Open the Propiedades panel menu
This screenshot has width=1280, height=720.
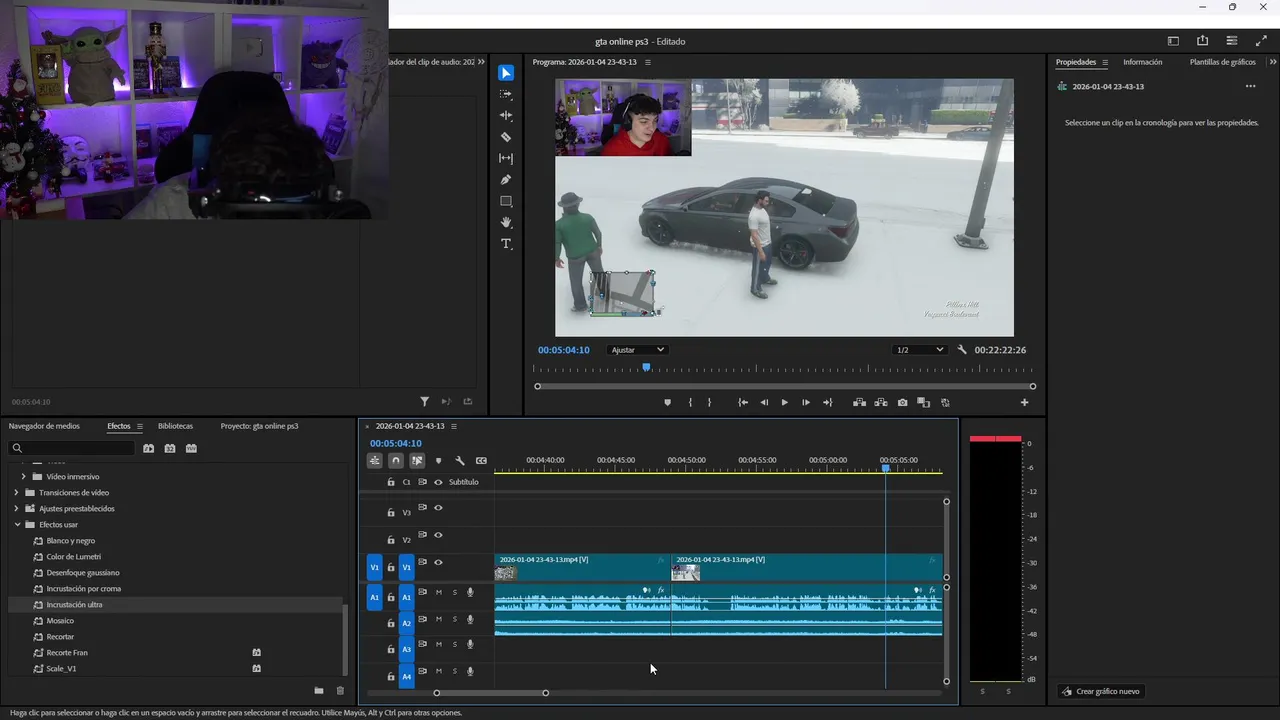(x=1105, y=62)
